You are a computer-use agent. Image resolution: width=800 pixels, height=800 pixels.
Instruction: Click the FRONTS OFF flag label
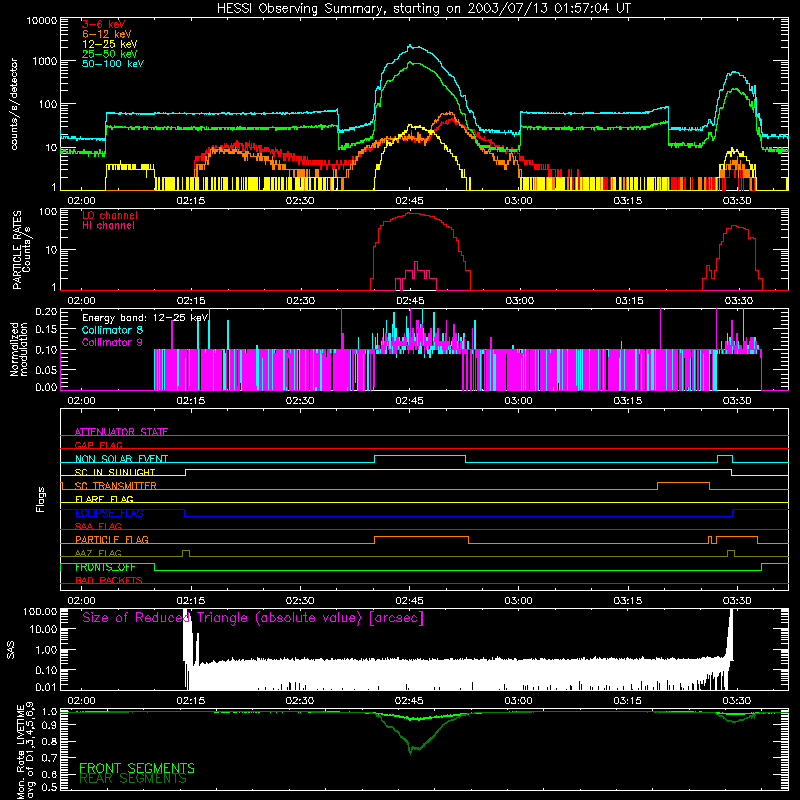[x=105, y=567]
